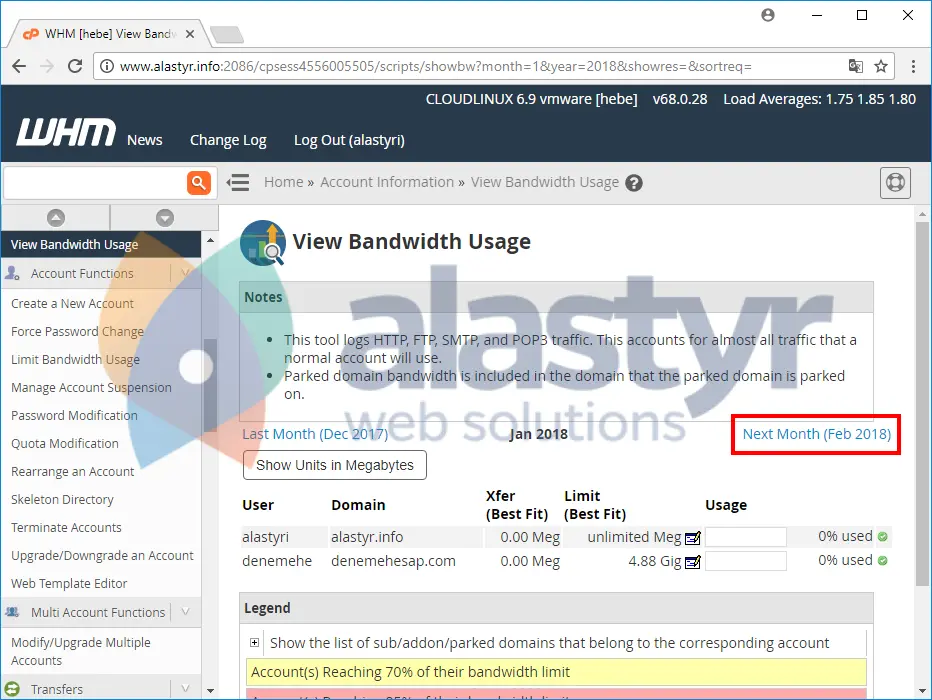Screen dimensions: 932x700
Task: Jump up the sidebar with up arrow
Action: pyautogui.click(x=56, y=218)
